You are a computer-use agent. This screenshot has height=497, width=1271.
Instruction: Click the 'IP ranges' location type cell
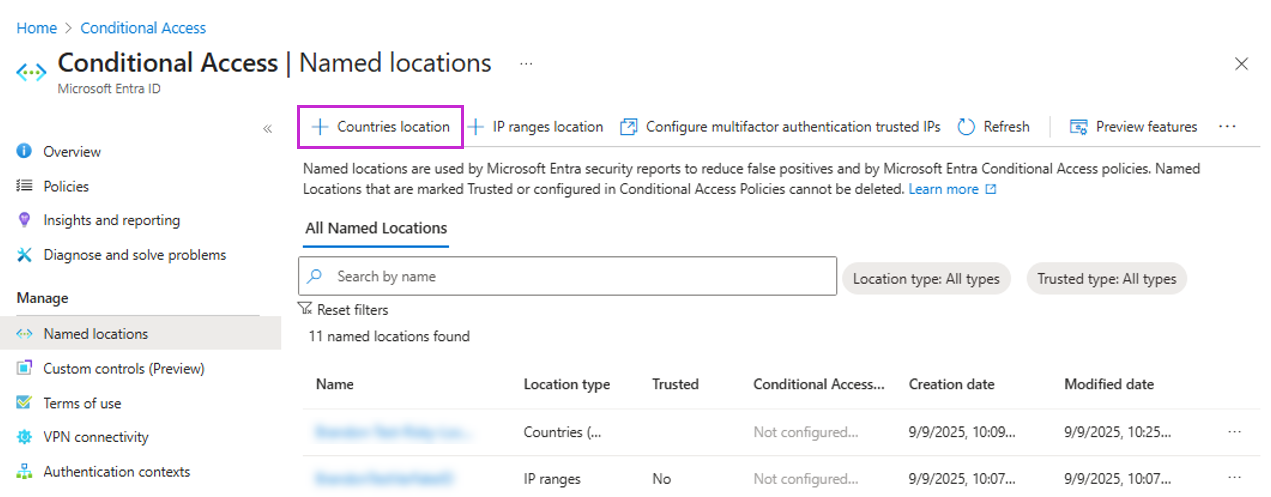pyautogui.click(x=552, y=479)
